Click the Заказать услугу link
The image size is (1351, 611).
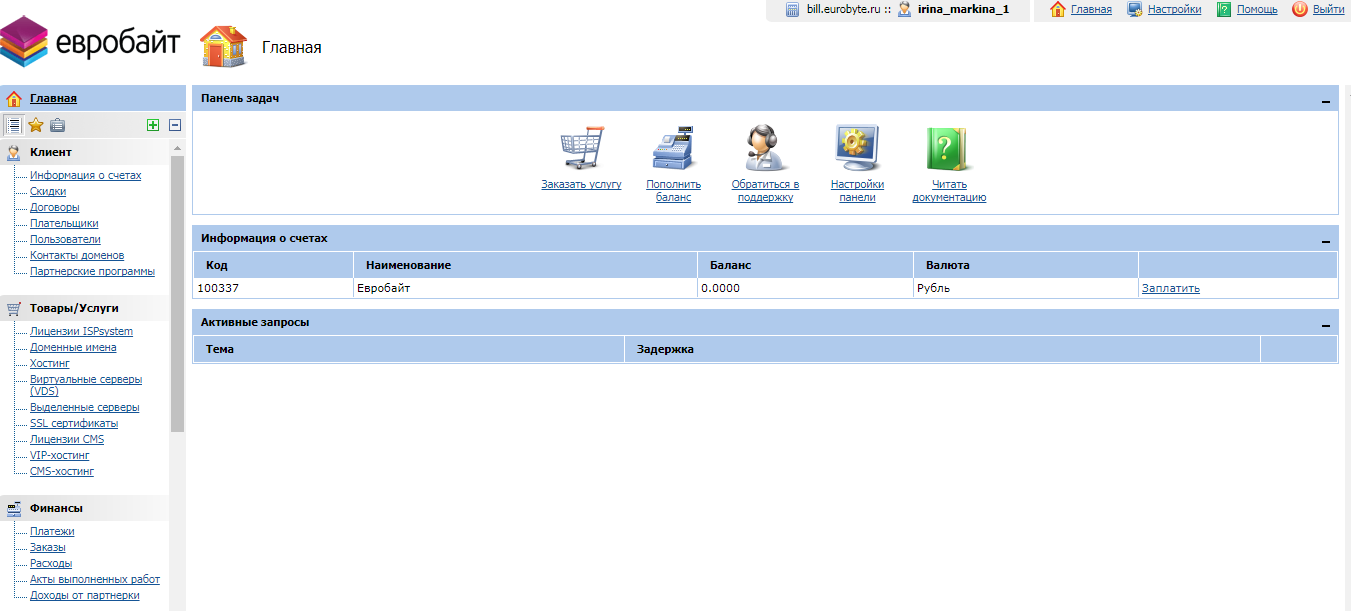coord(581,184)
